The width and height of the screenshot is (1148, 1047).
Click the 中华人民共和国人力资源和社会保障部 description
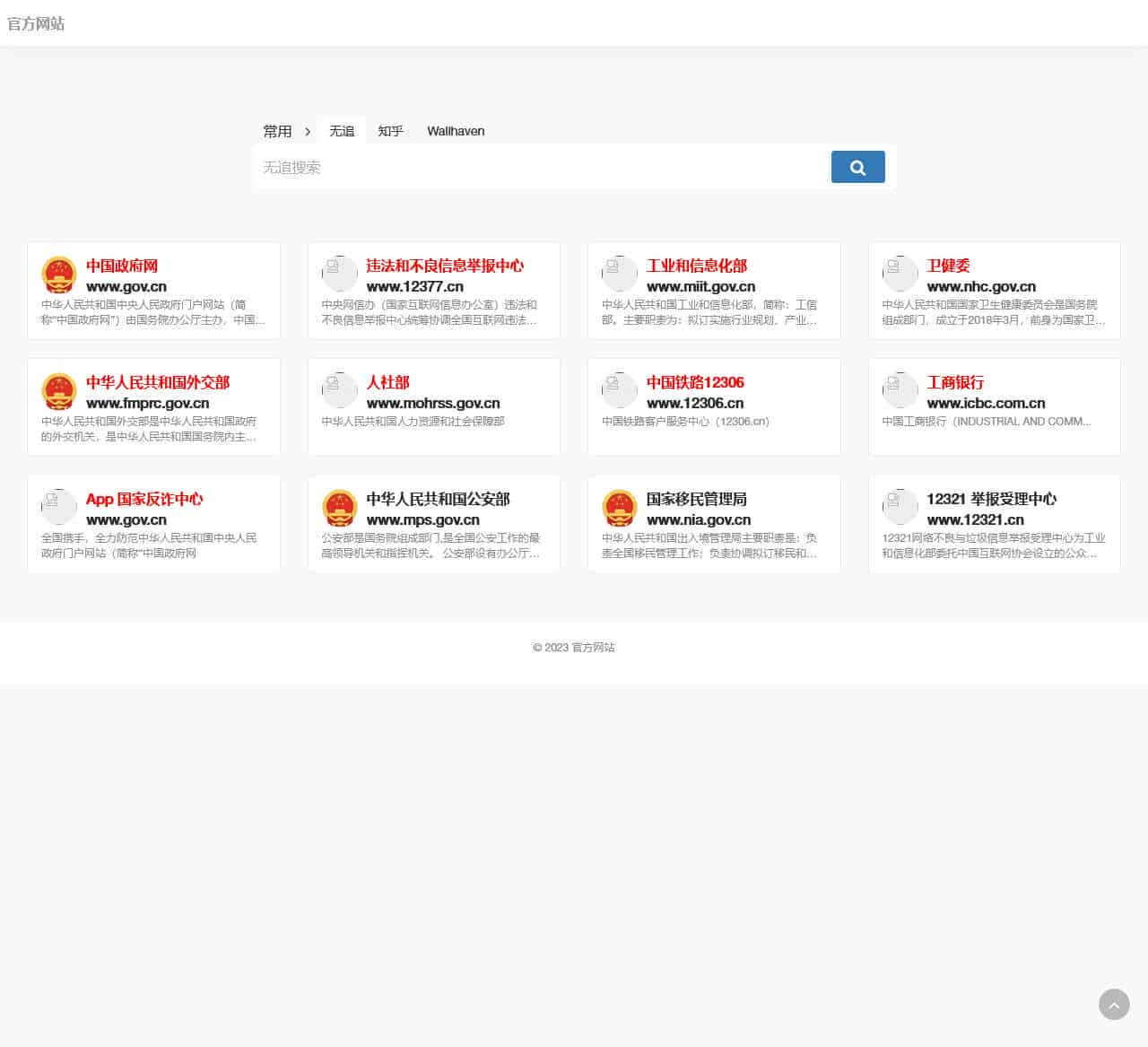click(413, 421)
